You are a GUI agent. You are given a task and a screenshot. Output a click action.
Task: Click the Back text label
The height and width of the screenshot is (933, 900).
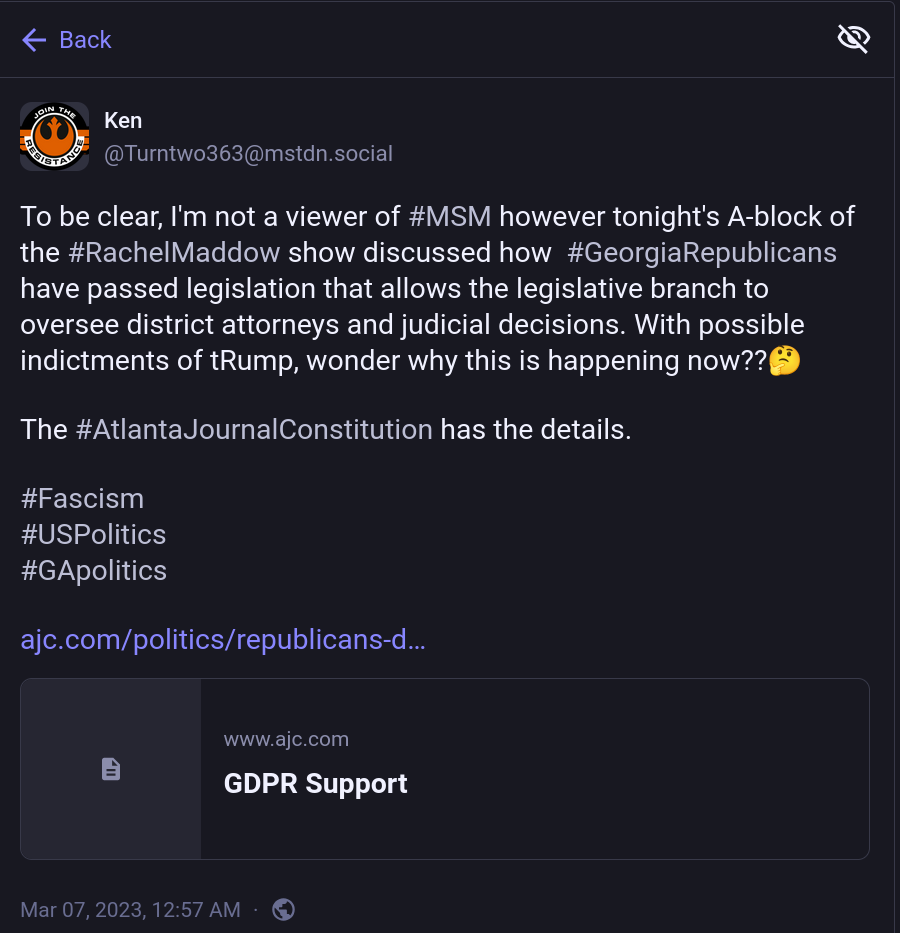click(x=85, y=40)
